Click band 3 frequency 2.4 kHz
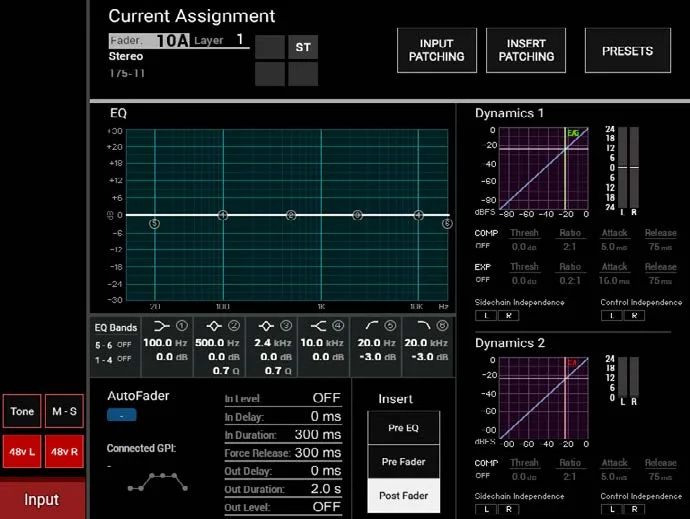Image resolution: width=690 pixels, height=519 pixels. click(x=273, y=342)
